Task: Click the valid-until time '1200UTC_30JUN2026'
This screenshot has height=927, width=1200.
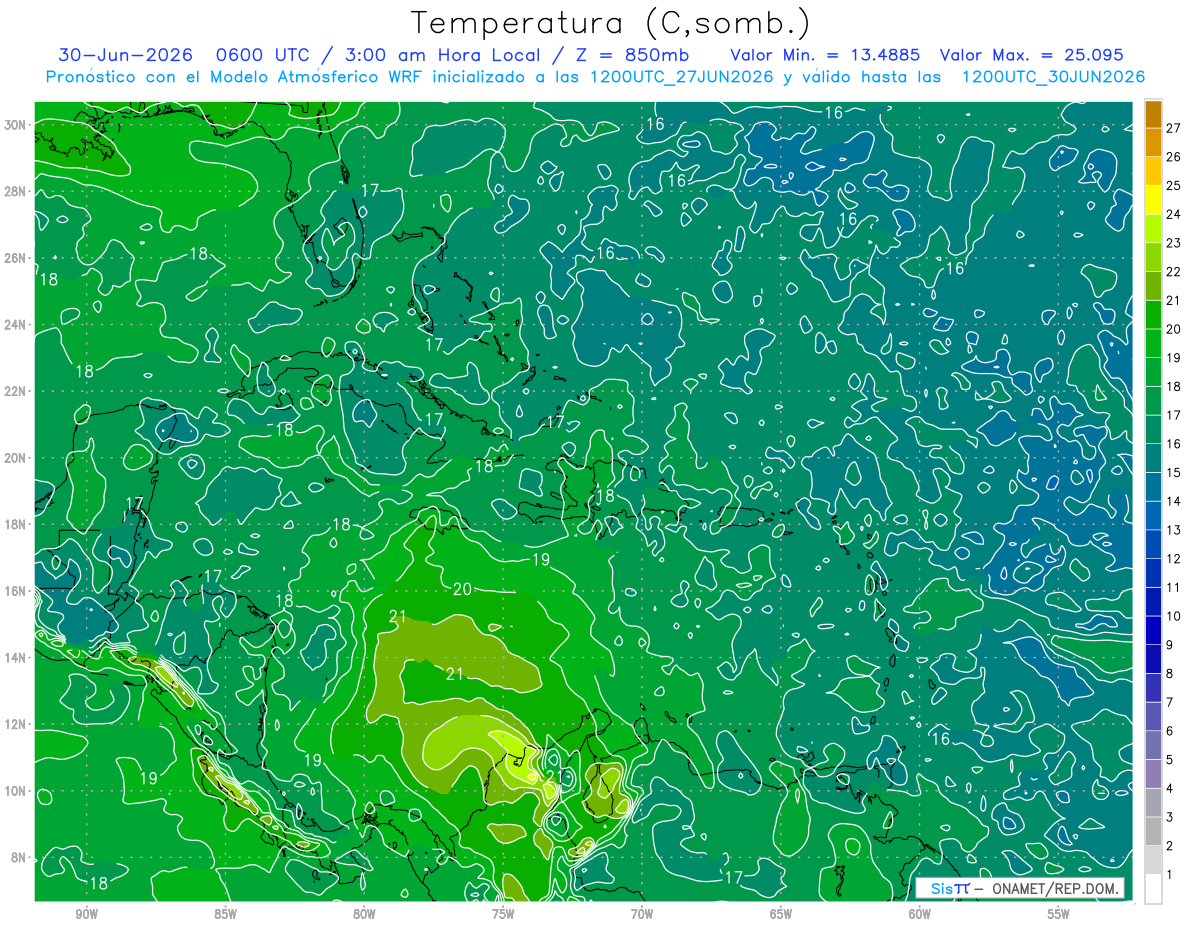Action: point(1053,77)
